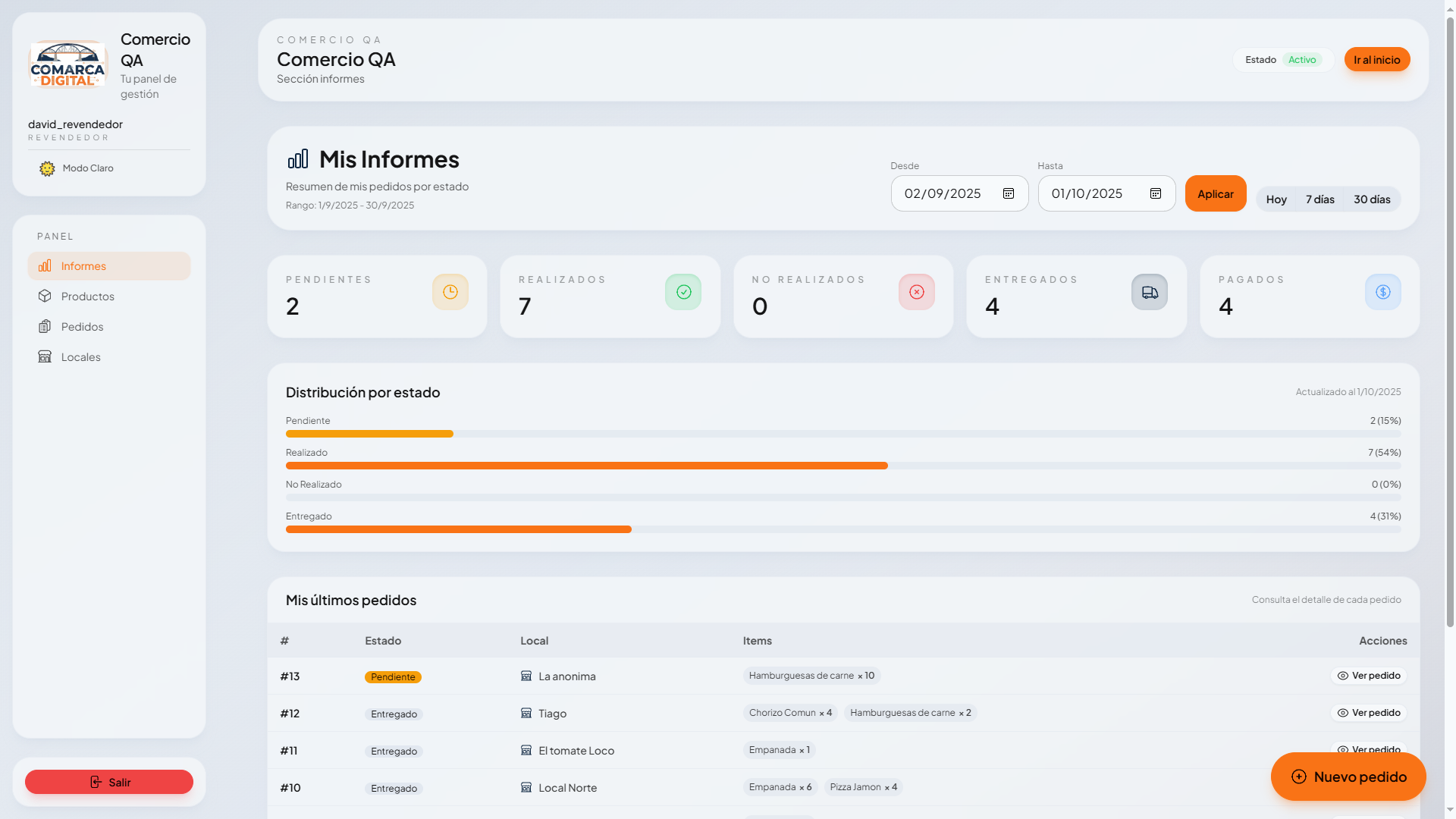Click the Pendientes clock icon
Image resolution: width=1456 pixels, height=819 pixels.
(450, 292)
